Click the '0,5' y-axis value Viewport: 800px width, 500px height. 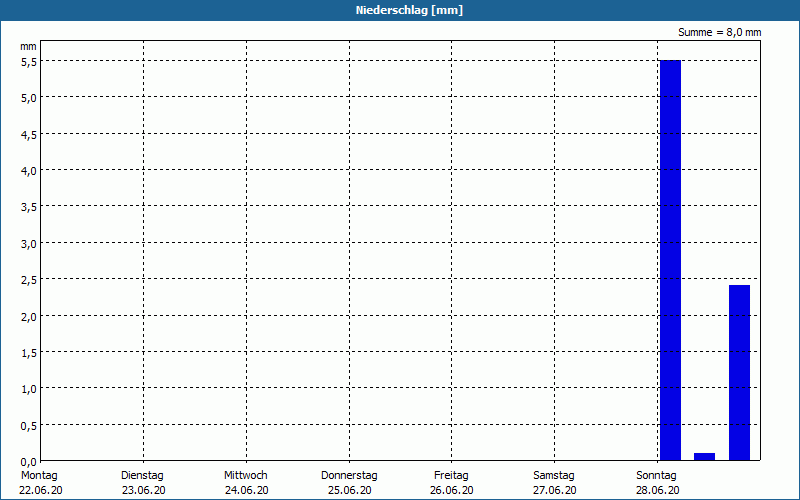[29, 426]
